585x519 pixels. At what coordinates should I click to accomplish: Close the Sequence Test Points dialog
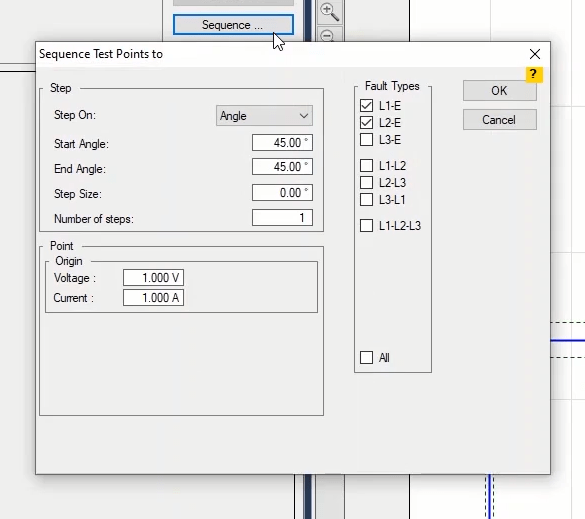pos(535,54)
